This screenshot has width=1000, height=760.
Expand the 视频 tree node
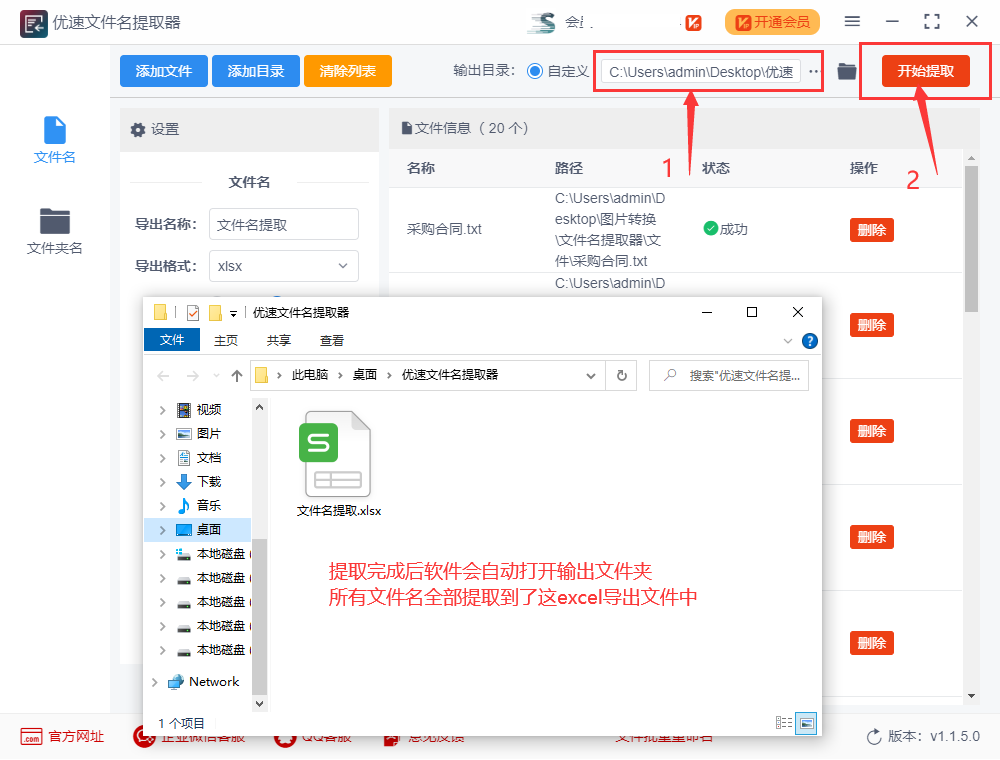pyautogui.click(x=162, y=410)
